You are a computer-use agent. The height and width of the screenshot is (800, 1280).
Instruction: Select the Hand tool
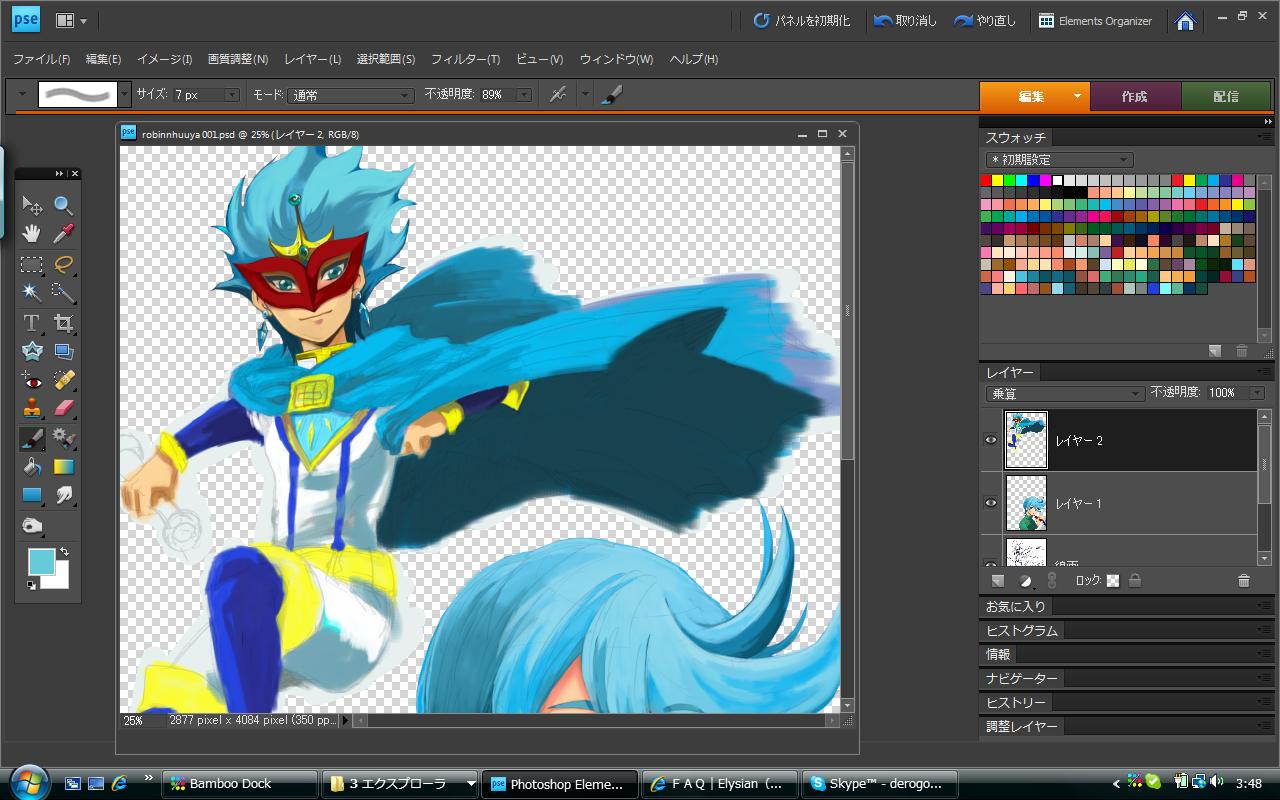pos(32,234)
